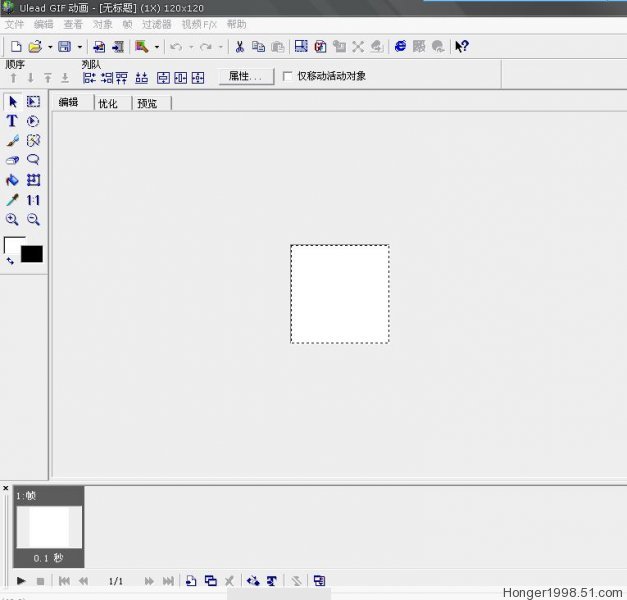Play the animation with the play button
This screenshot has height=600, width=627.
coord(21,580)
